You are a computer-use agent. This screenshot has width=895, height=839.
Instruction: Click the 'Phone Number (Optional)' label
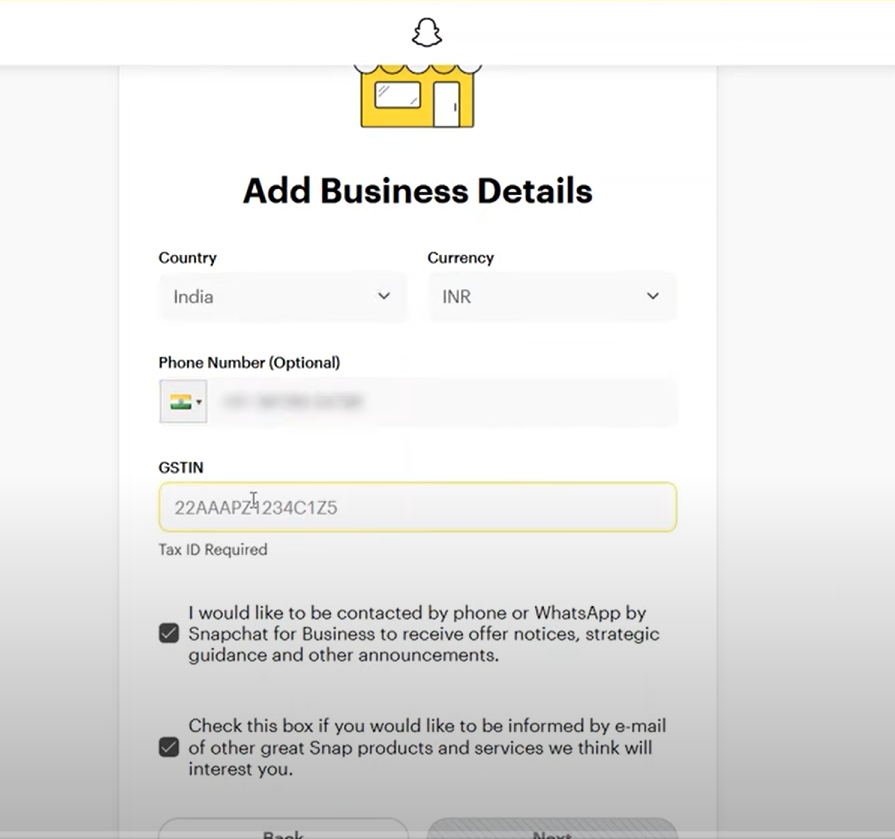[x=249, y=363]
